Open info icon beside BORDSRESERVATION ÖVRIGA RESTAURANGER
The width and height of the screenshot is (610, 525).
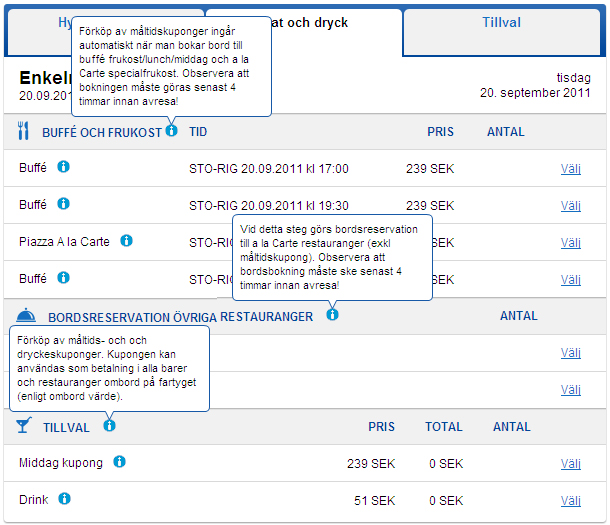click(332, 315)
